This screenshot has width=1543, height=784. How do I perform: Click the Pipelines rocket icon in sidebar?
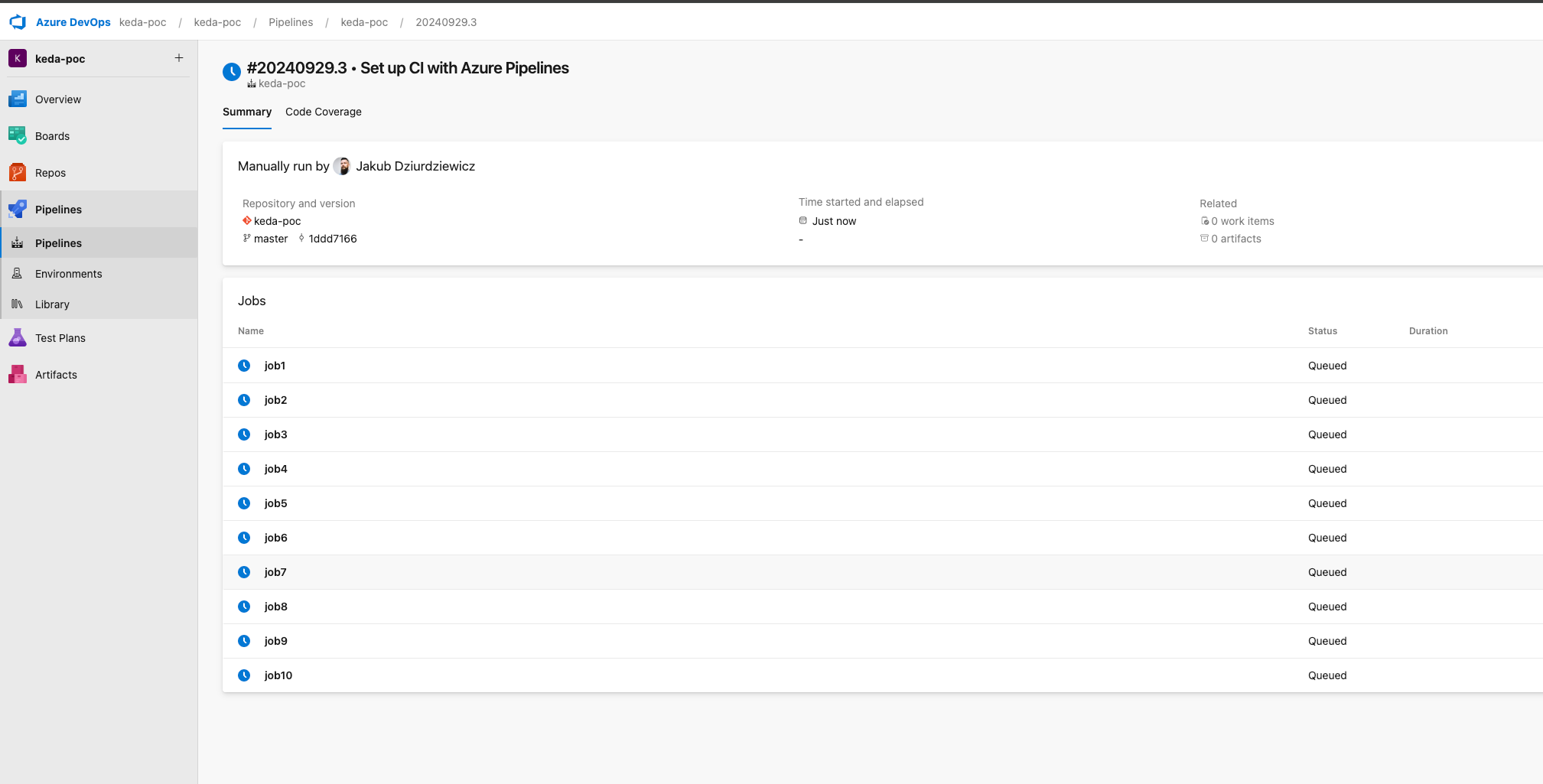[18, 210]
